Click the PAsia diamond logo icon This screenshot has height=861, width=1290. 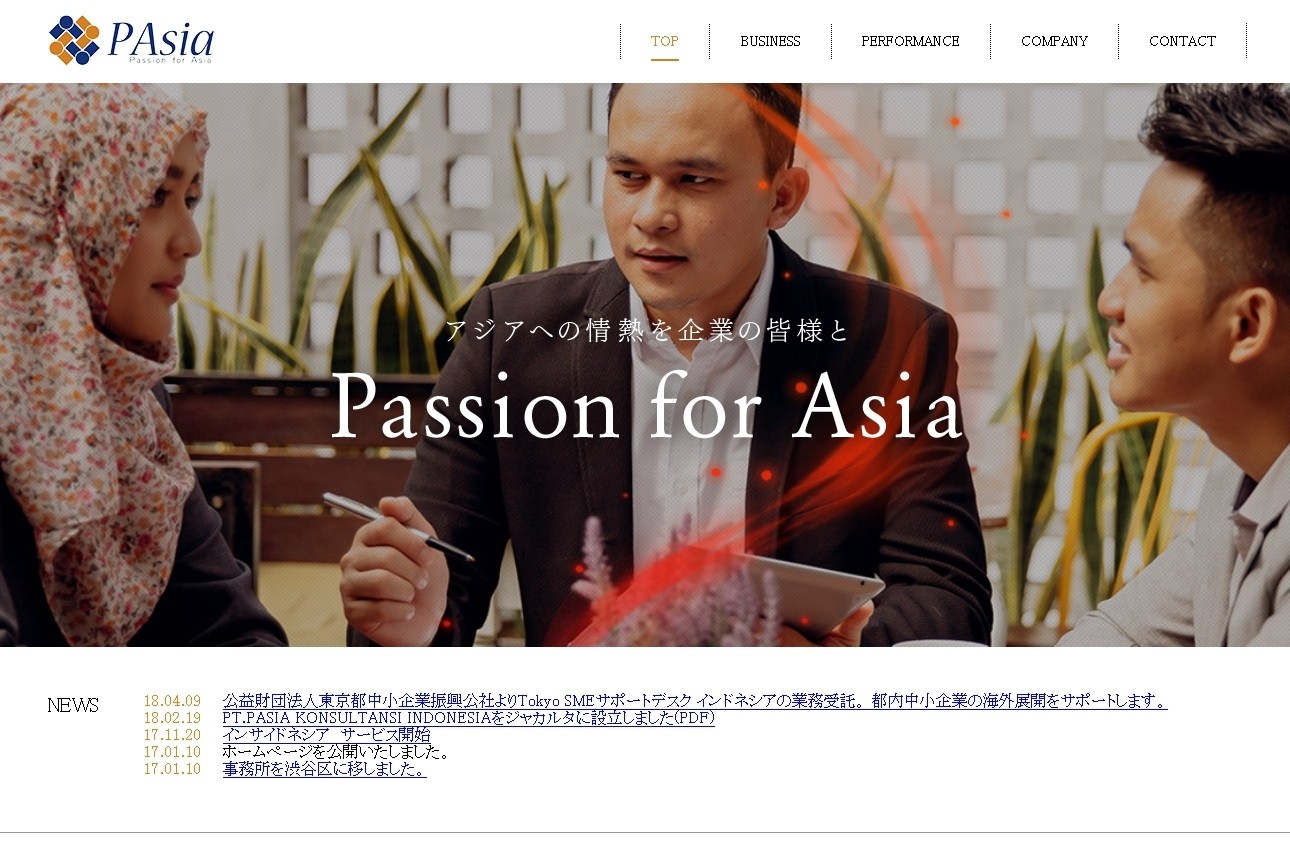tap(74, 40)
